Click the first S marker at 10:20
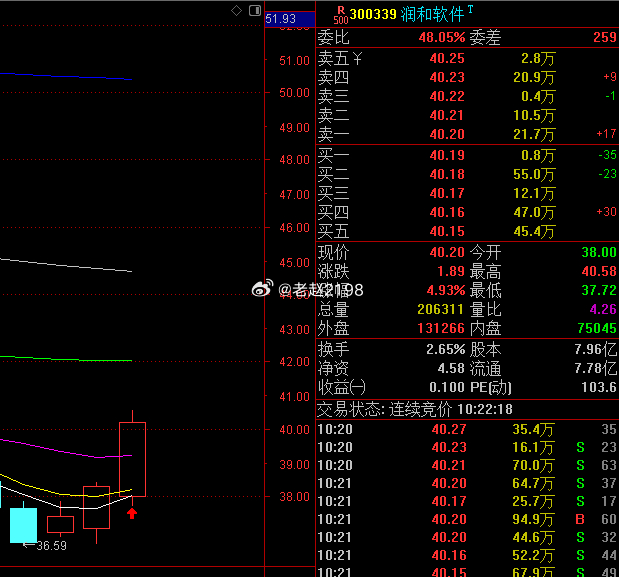The width and height of the screenshot is (619, 577). 580,447
